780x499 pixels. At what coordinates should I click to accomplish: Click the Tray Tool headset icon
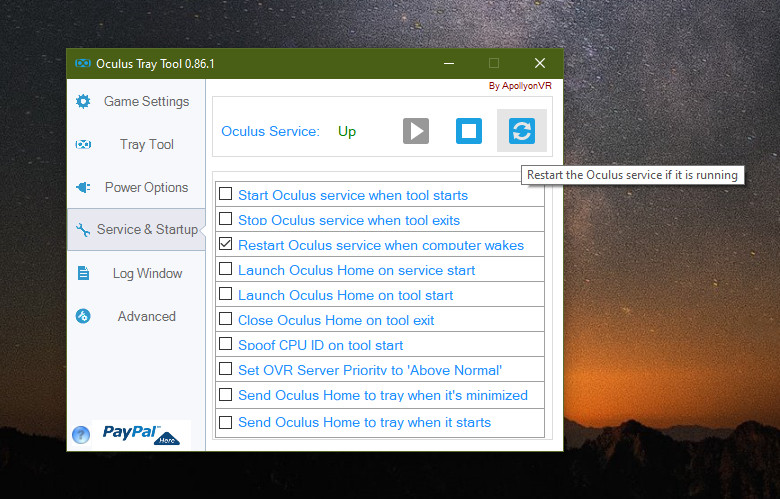[83, 144]
